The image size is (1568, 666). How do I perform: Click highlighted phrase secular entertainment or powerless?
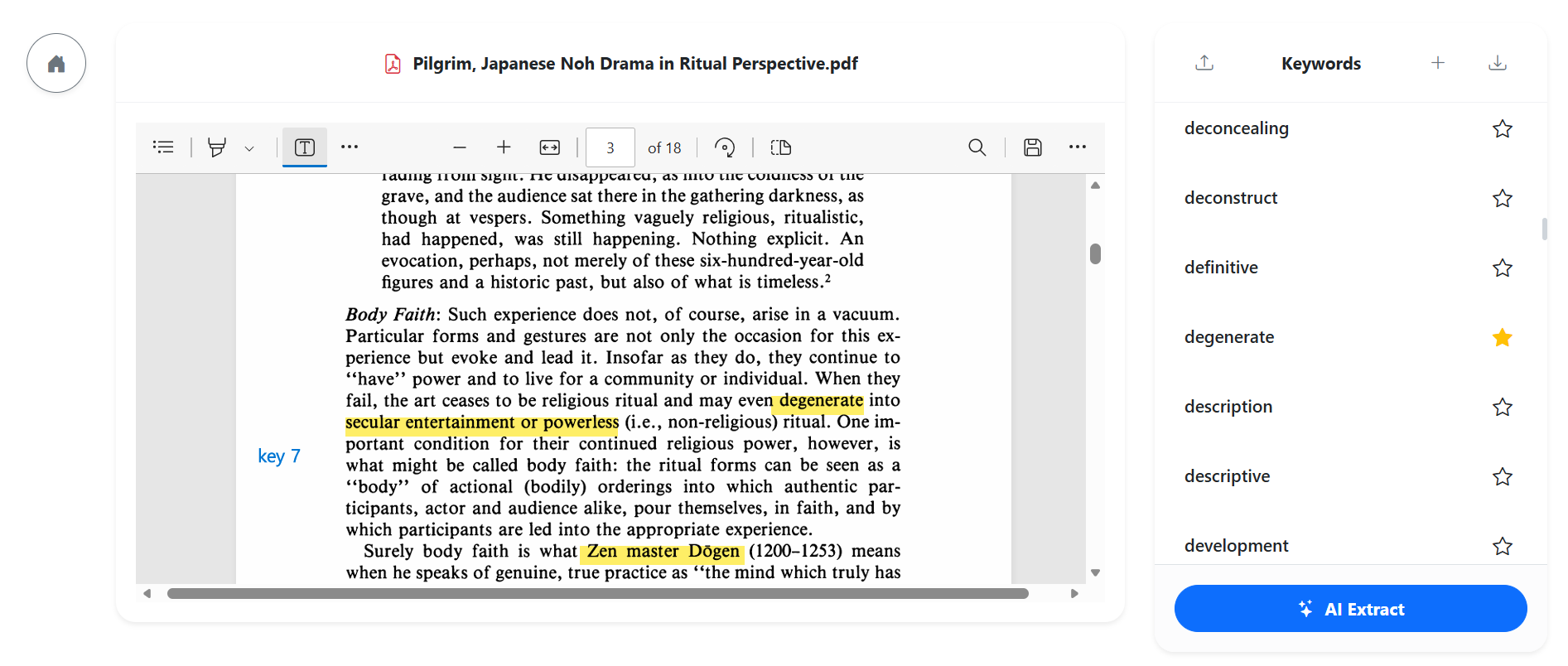pos(482,422)
